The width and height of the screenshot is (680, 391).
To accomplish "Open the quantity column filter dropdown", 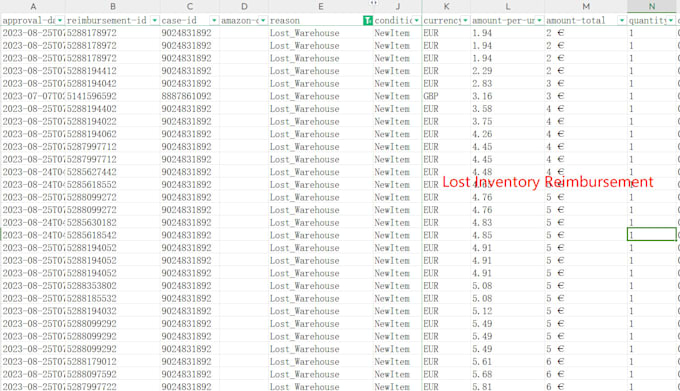I will coord(671,20).
